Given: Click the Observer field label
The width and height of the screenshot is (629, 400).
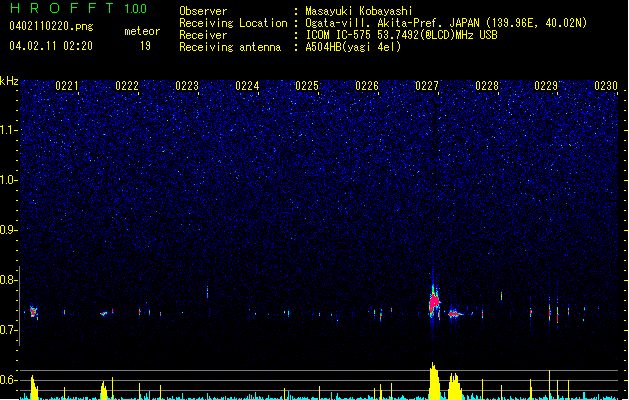Looking at the screenshot, I should [203, 11].
